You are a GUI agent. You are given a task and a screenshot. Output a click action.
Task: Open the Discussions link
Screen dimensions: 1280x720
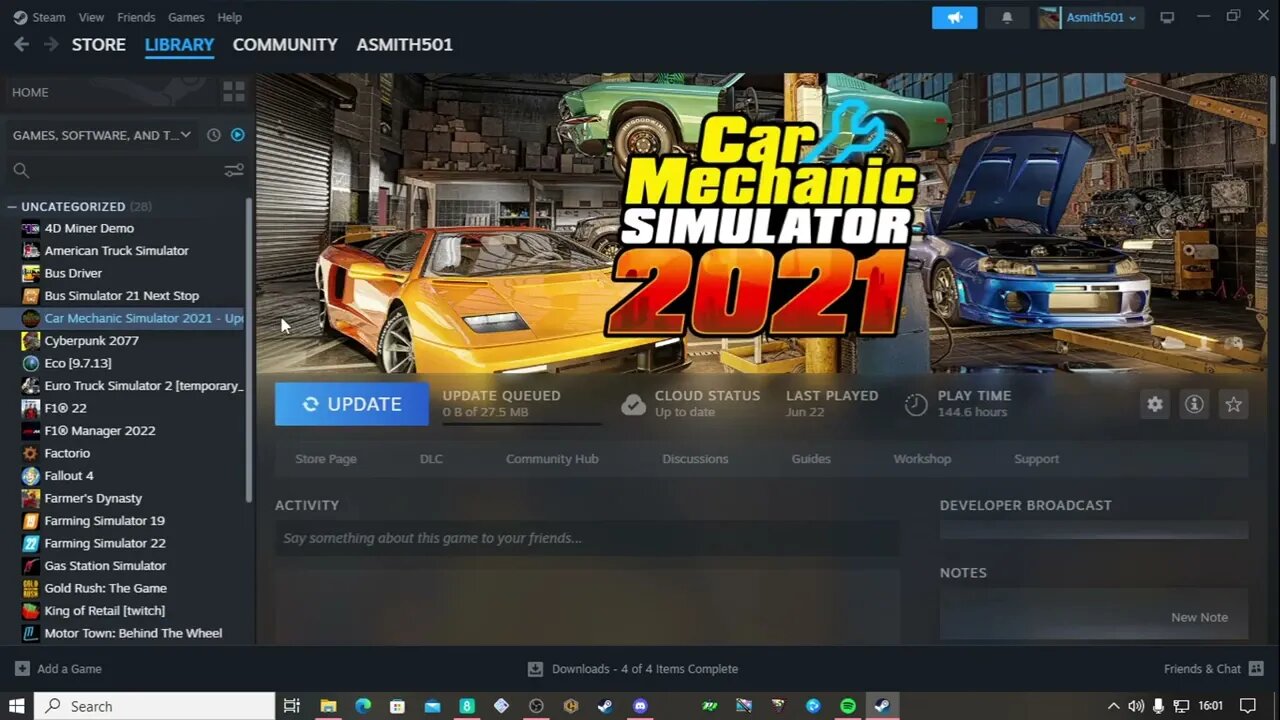[695, 459]
